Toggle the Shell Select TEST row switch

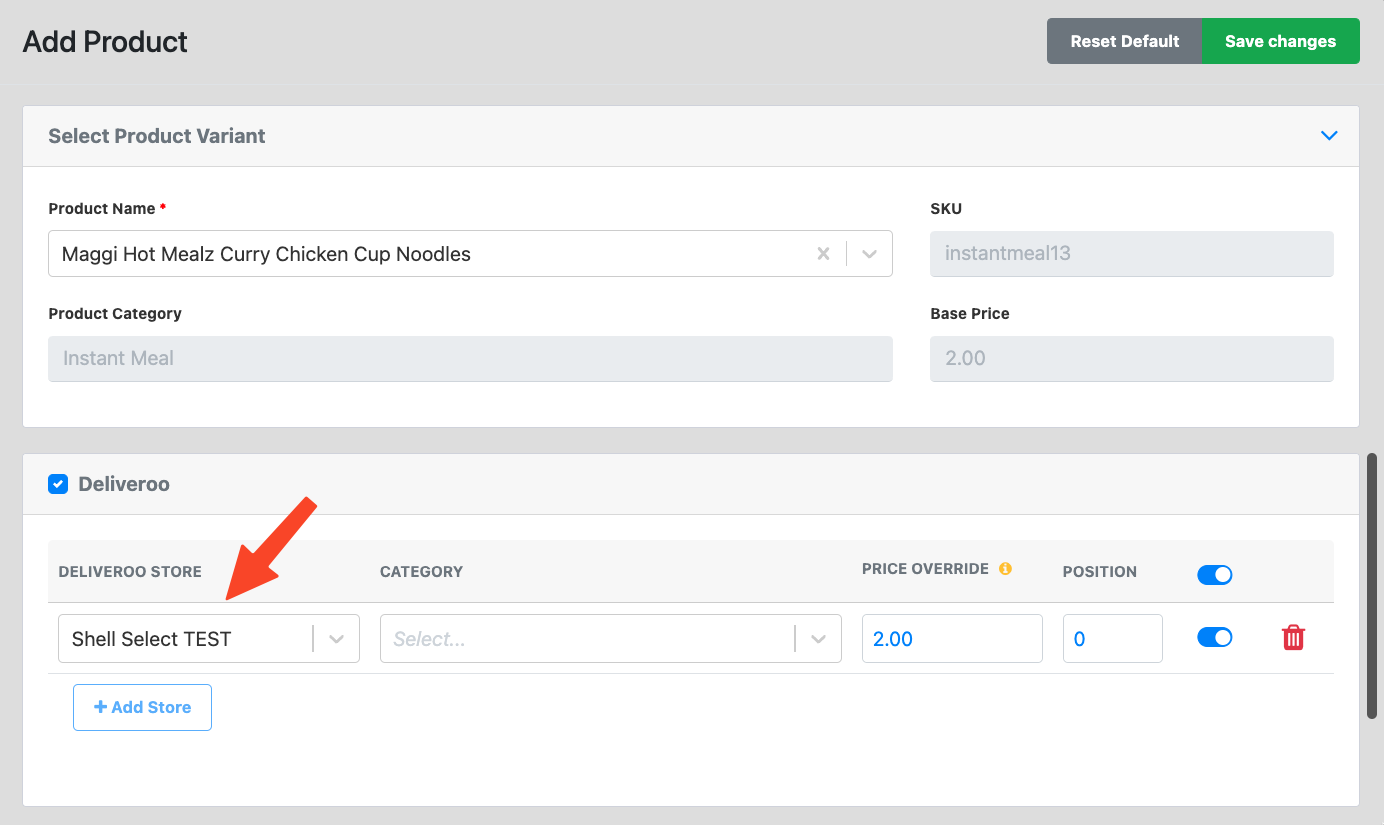1215,637
